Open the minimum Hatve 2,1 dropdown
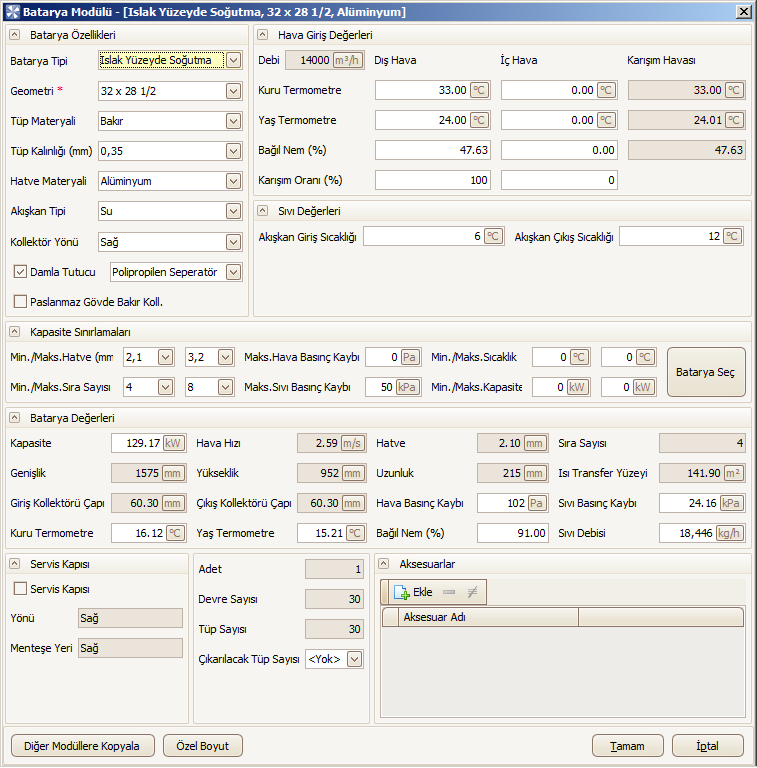Screen dimensions: 757x768 point(166,357)
